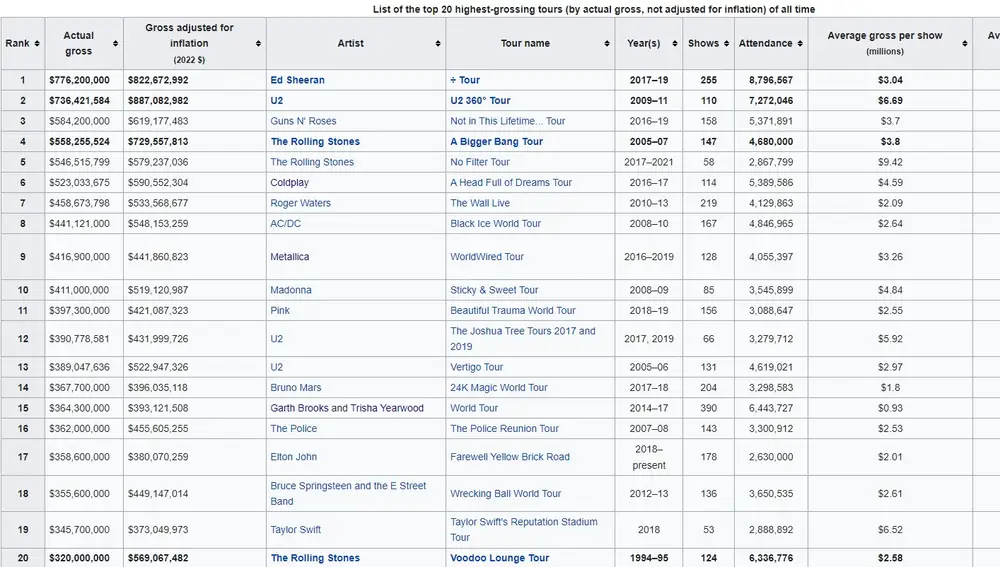This screenshot has height=567, width=1000.
Task: Select the table caption about highest-grossing tours
Action: click(594, 9)
